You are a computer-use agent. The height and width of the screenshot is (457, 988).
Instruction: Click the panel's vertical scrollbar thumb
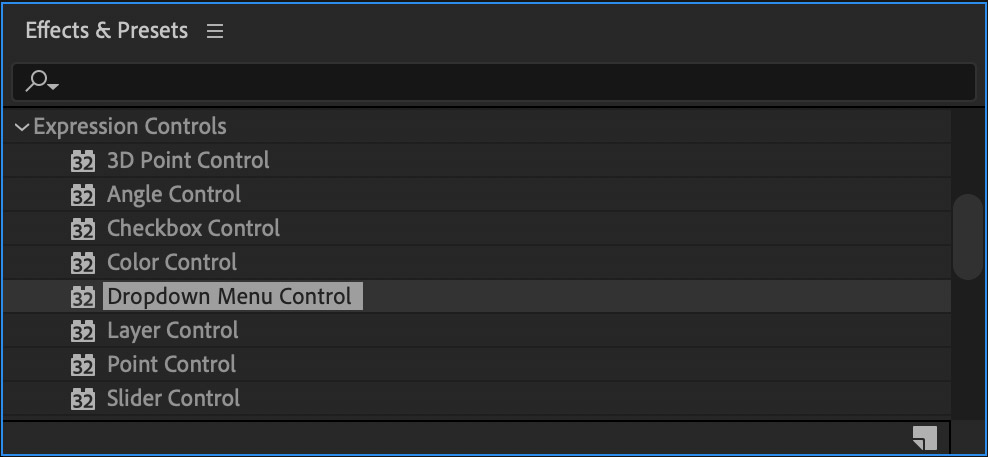[967, 237]
